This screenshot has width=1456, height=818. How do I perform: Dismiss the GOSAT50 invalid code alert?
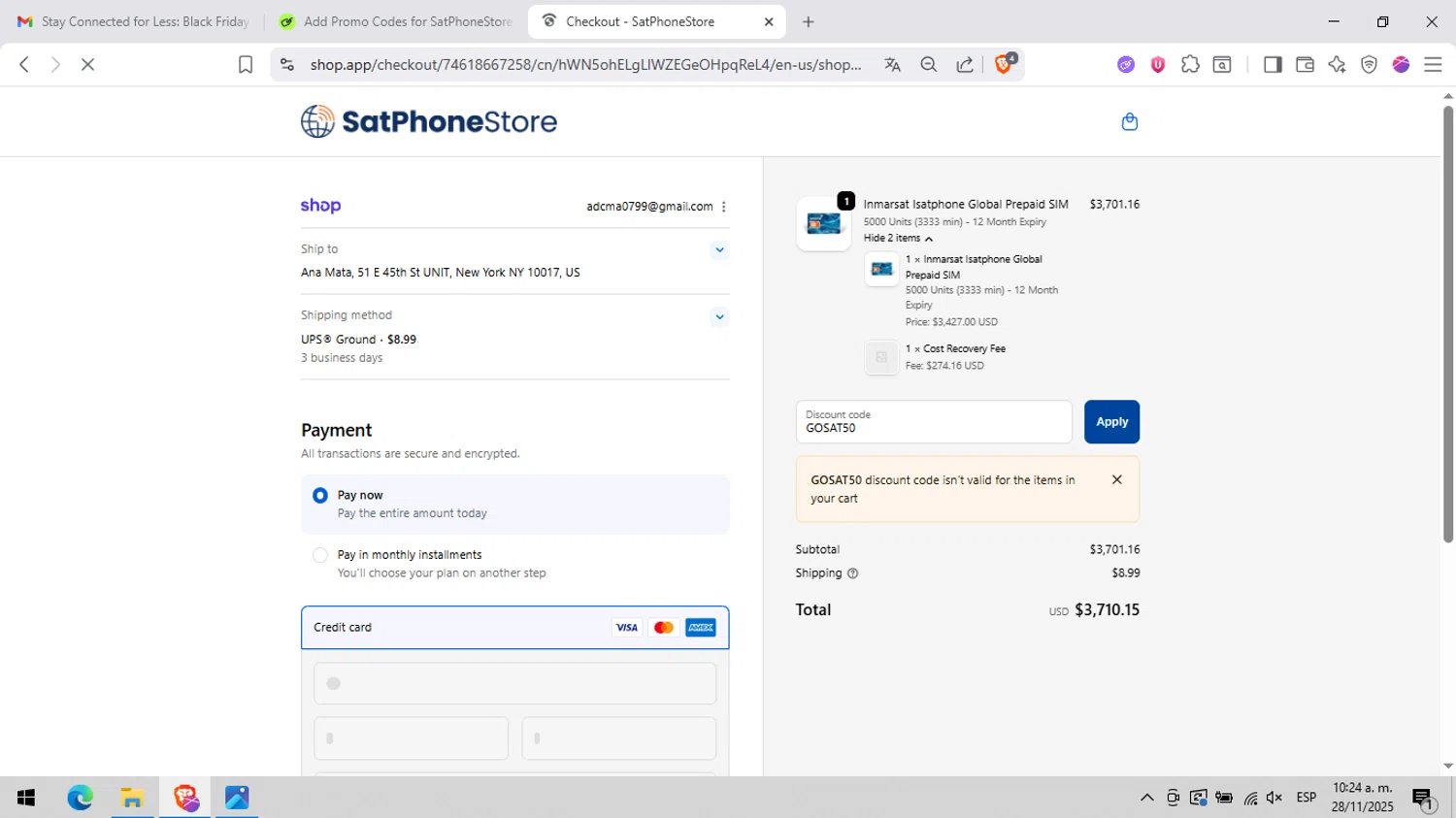1117,479
